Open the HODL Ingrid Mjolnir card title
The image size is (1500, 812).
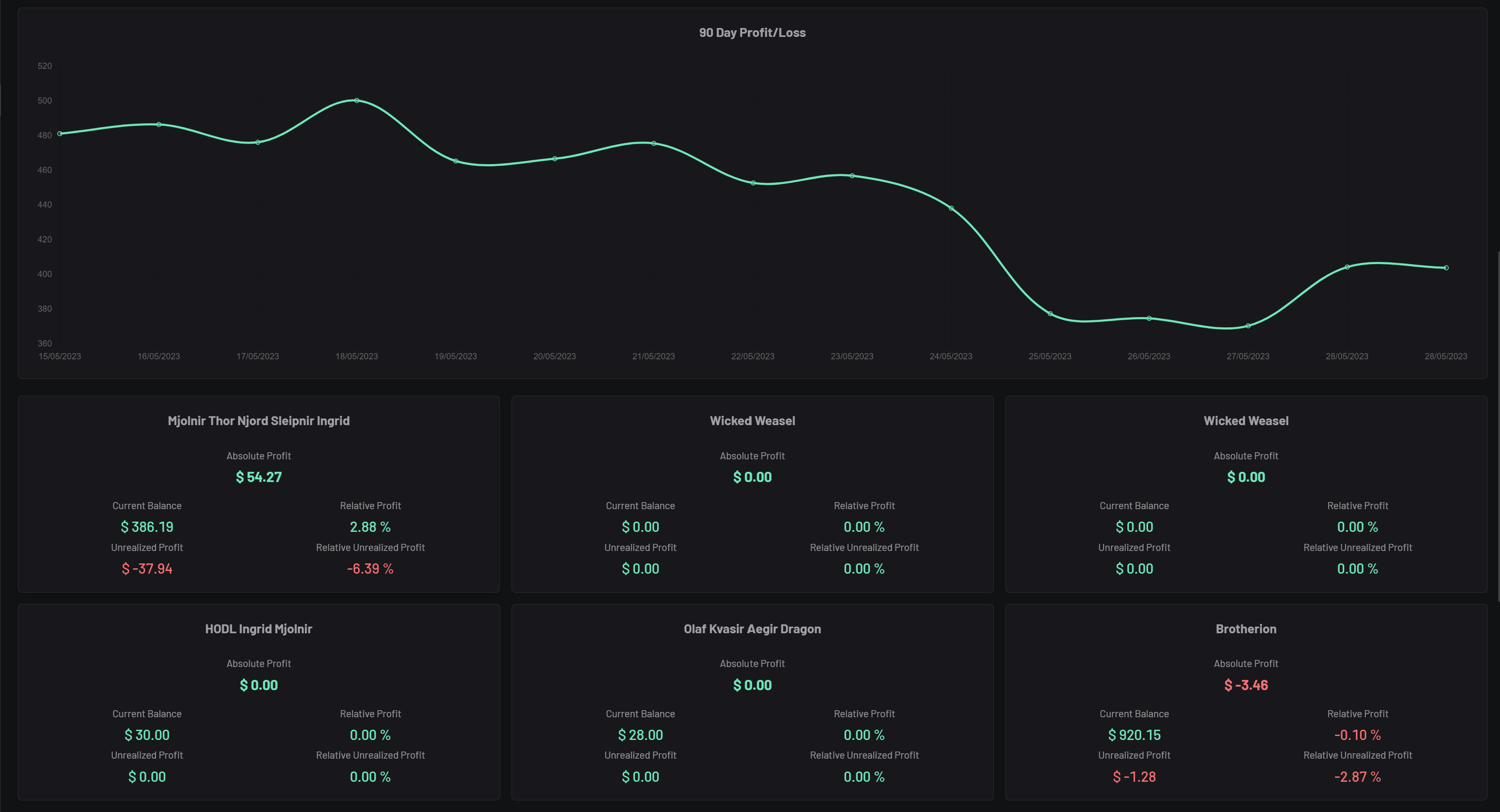pos(258,629)
